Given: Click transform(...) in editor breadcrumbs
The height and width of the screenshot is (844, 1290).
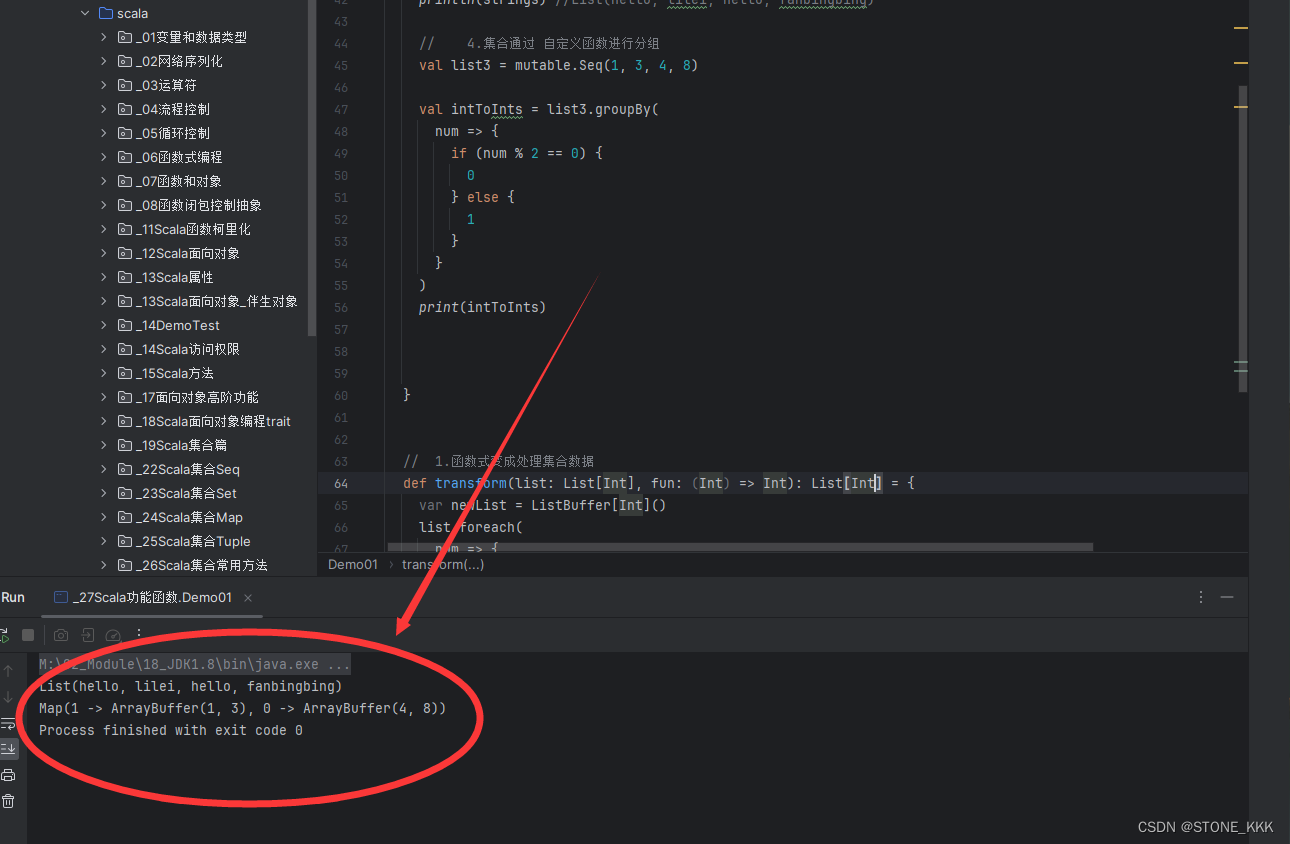Looking at the screenshot, I should (x=443, y=565).
